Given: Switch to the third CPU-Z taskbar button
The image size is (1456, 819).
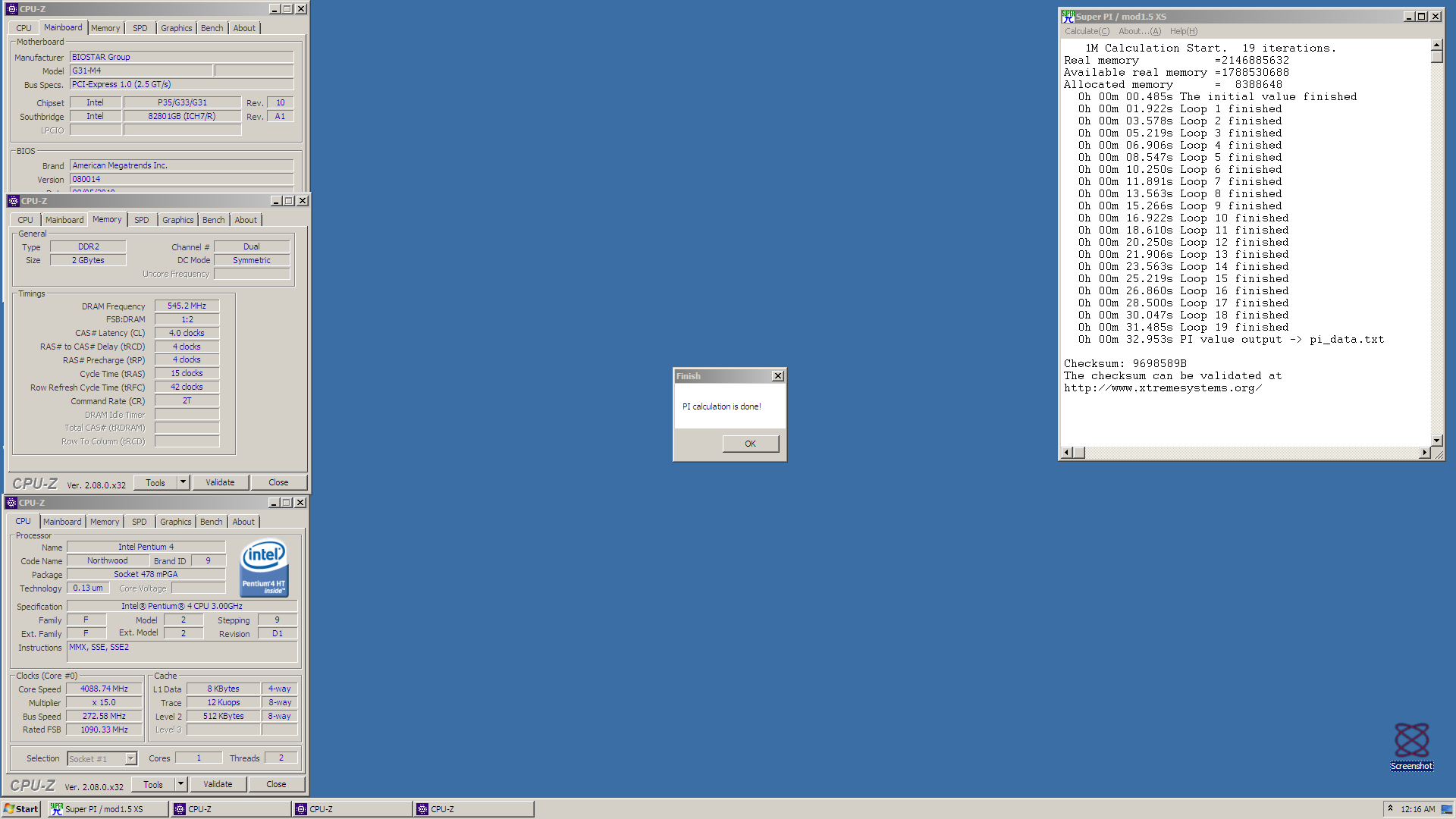Looking at the screenshot, I should (x=474, y=809).
